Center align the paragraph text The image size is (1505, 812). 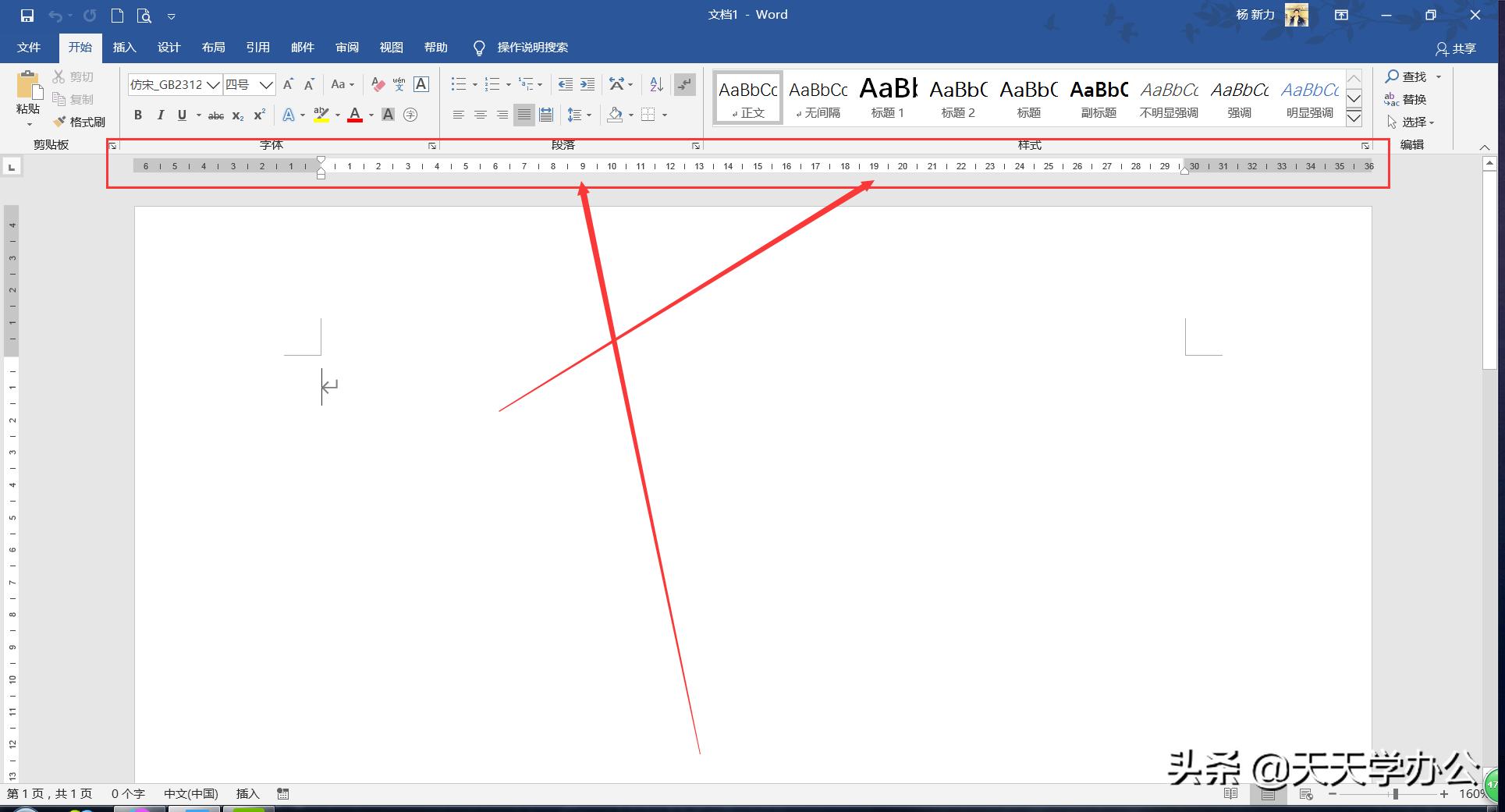click(x=481, y=115)
